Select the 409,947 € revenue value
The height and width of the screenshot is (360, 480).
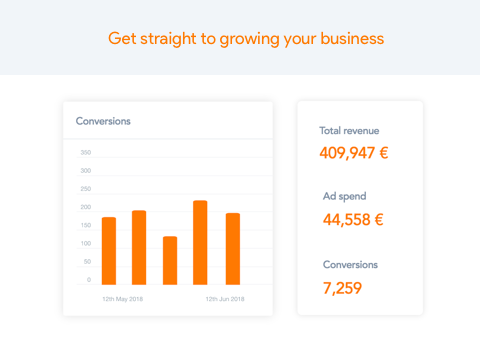tap(354, 153)
